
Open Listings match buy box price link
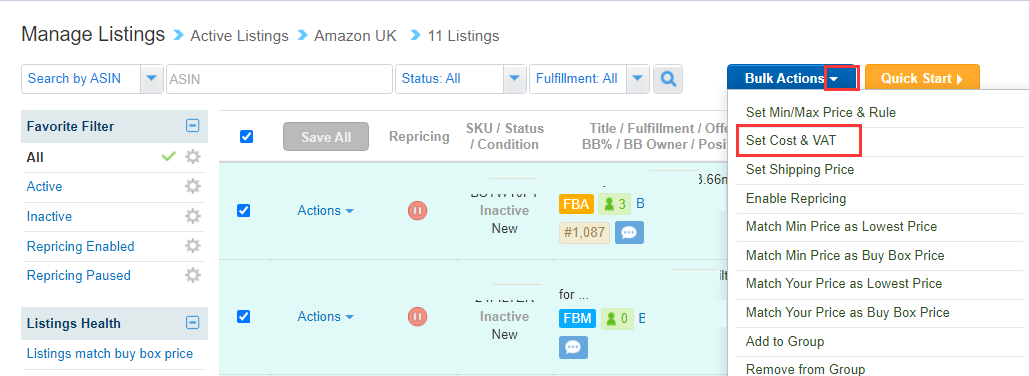(110, 354)
